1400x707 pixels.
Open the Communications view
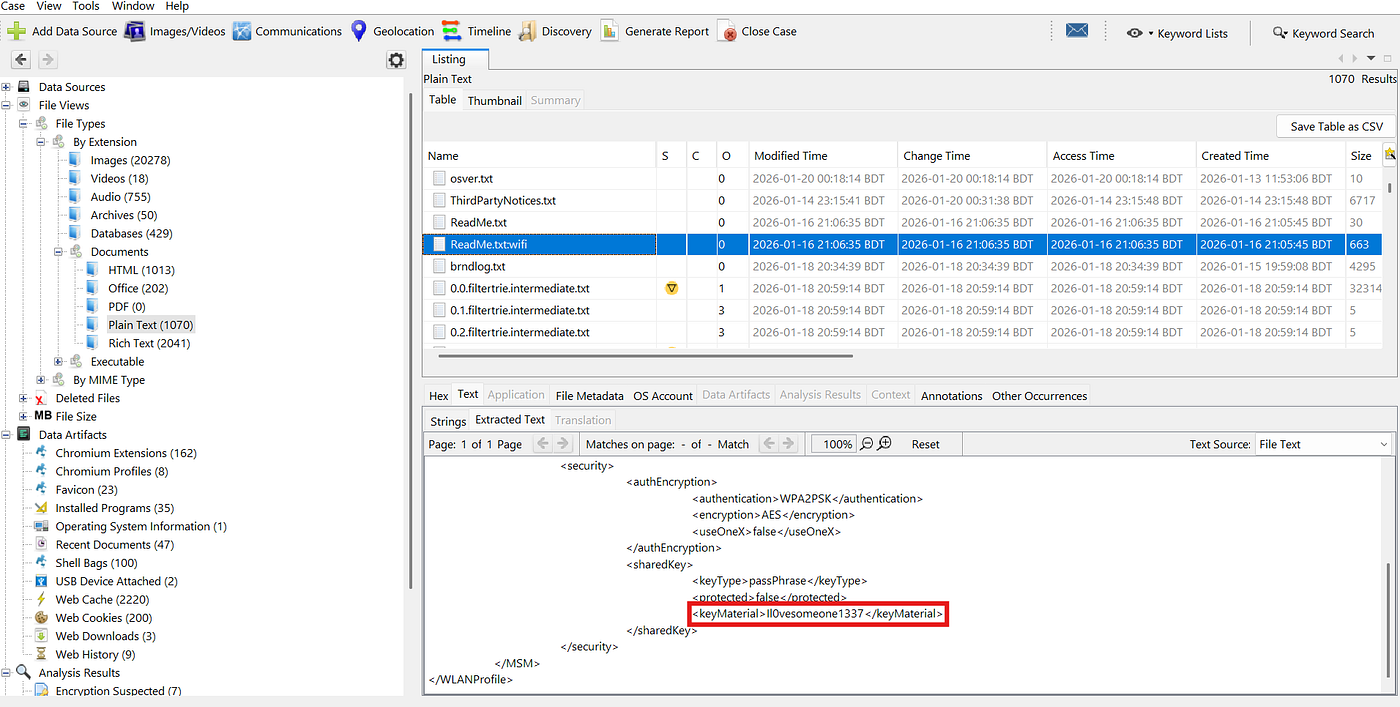242,31
